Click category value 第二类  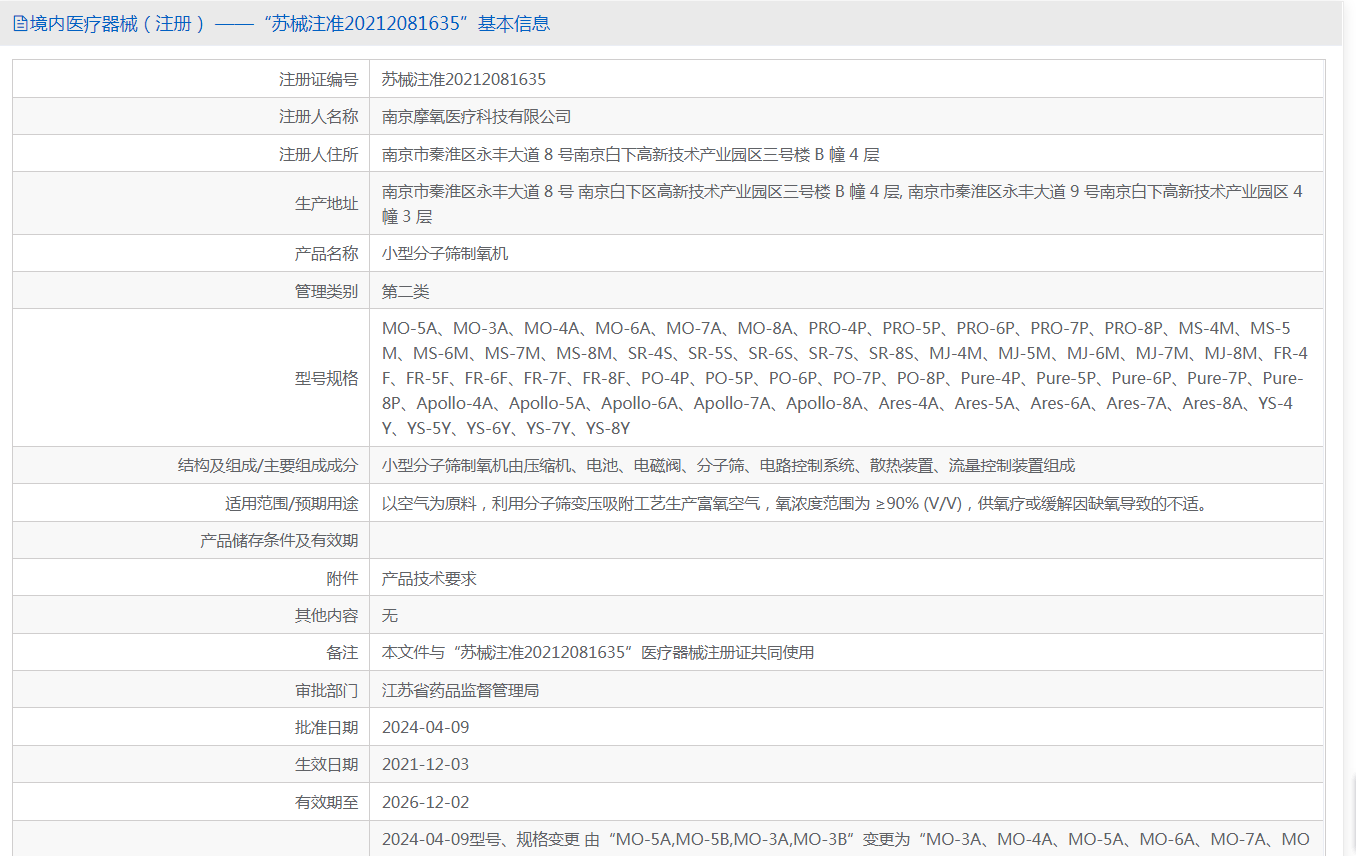pos(406,291)
